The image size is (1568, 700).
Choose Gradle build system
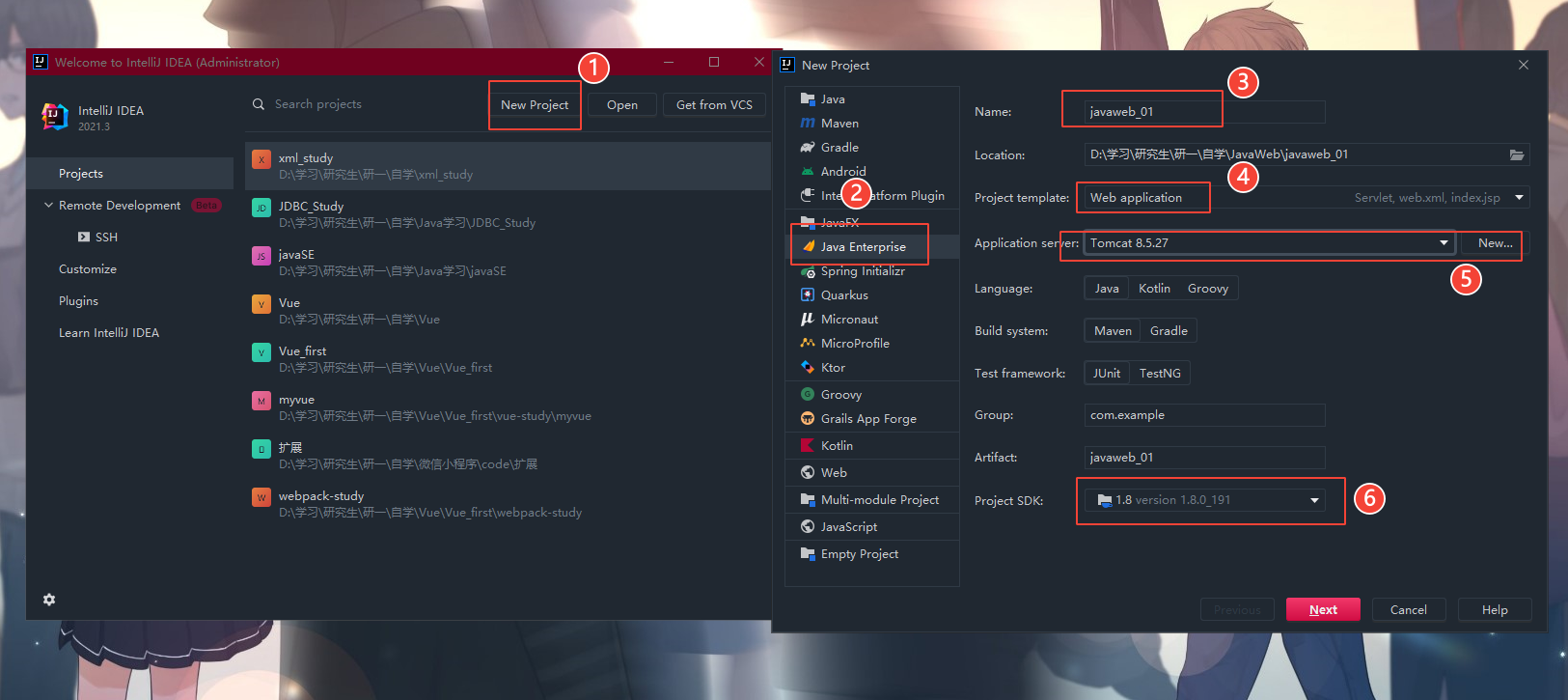tap(1169, 331)
